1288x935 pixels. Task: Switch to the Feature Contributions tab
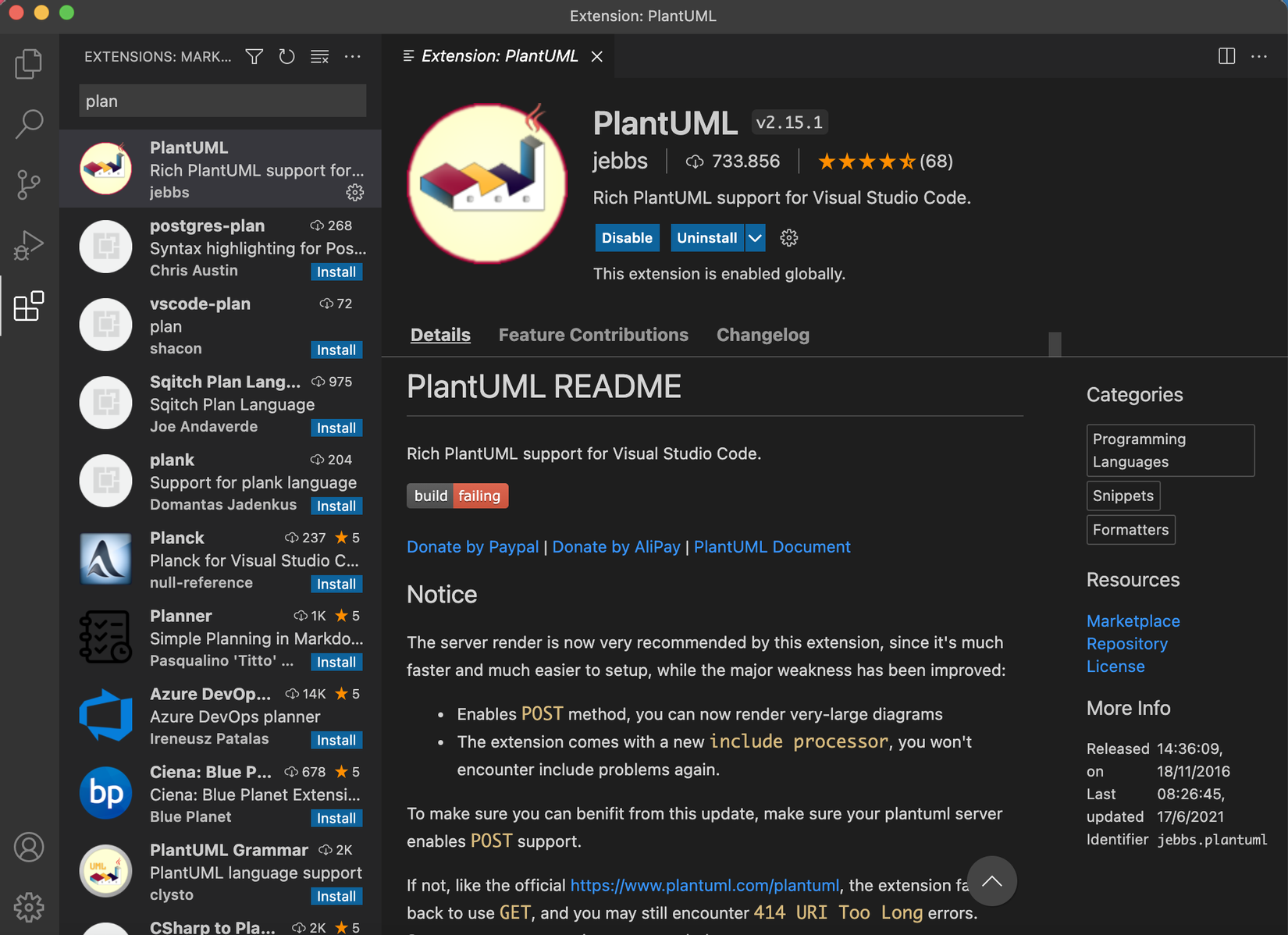point(593,334)
